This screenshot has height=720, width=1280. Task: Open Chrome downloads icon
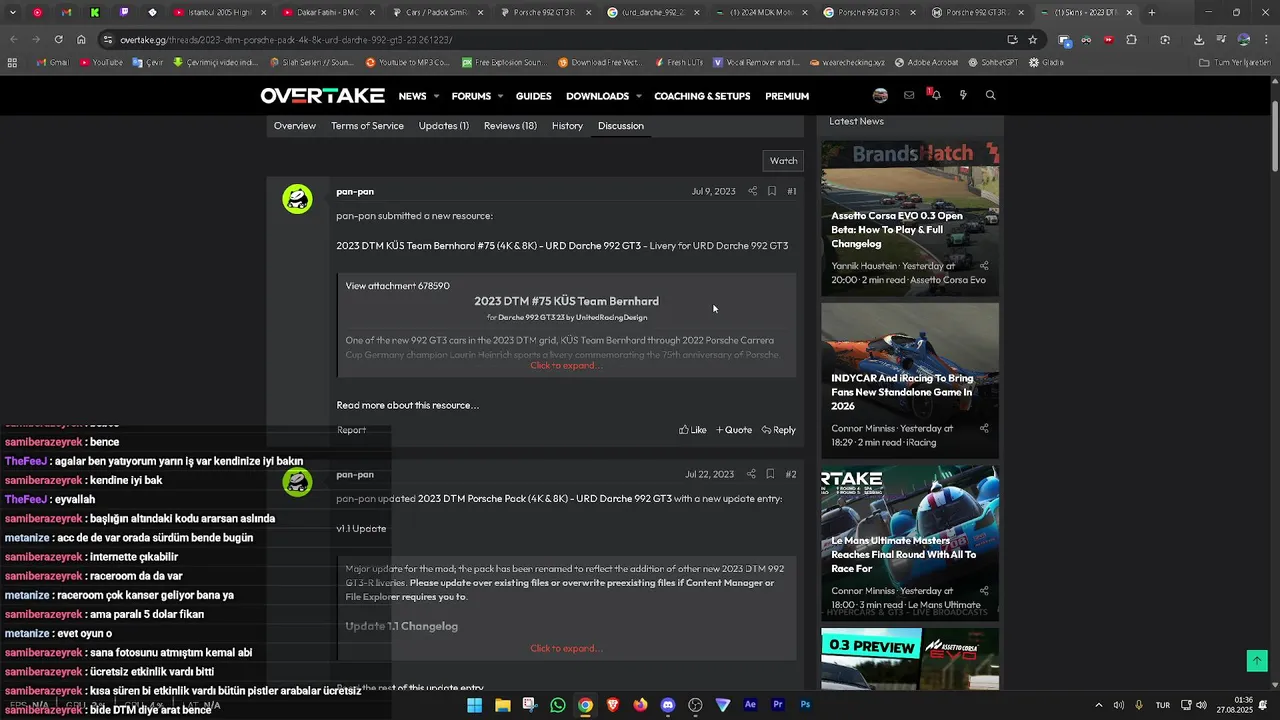[1199, 39]
